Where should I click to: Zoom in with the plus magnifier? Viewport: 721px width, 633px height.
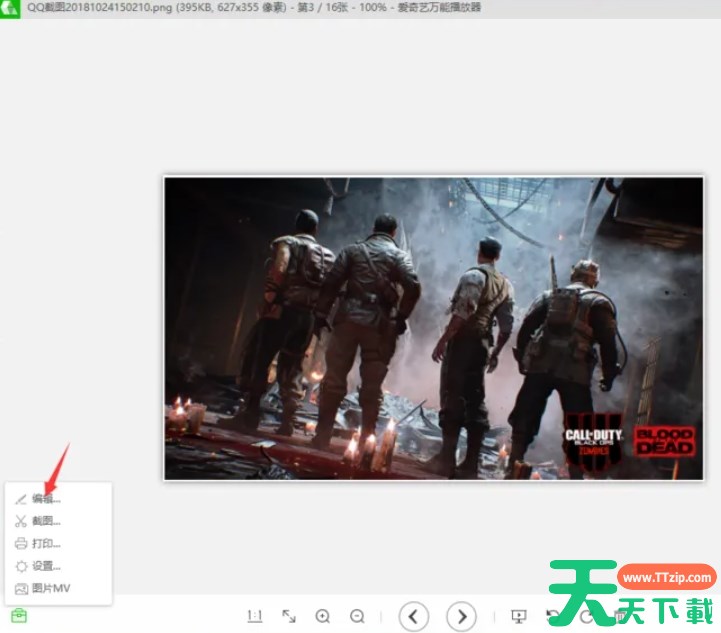tap(323, 616)
